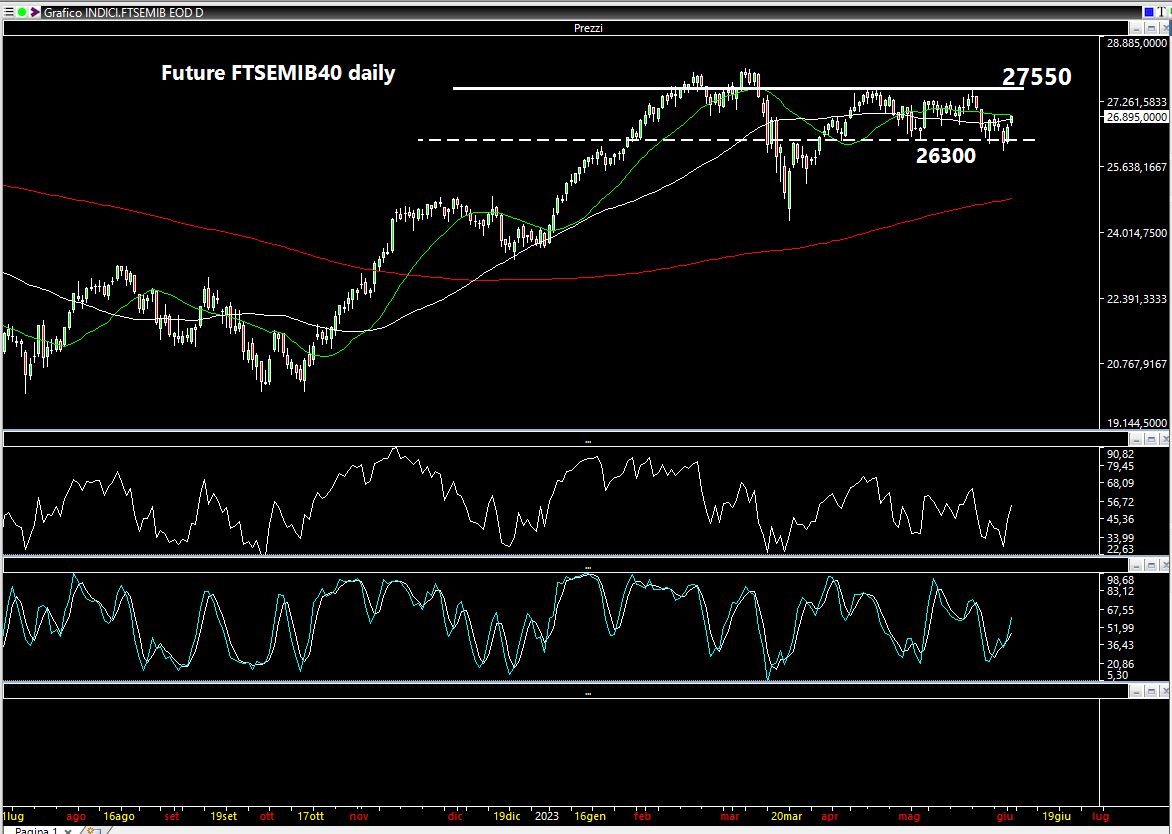Click the new page tab icon next to Pagina 1
This screenshot has height=834, width=1172.
point(93,830)
